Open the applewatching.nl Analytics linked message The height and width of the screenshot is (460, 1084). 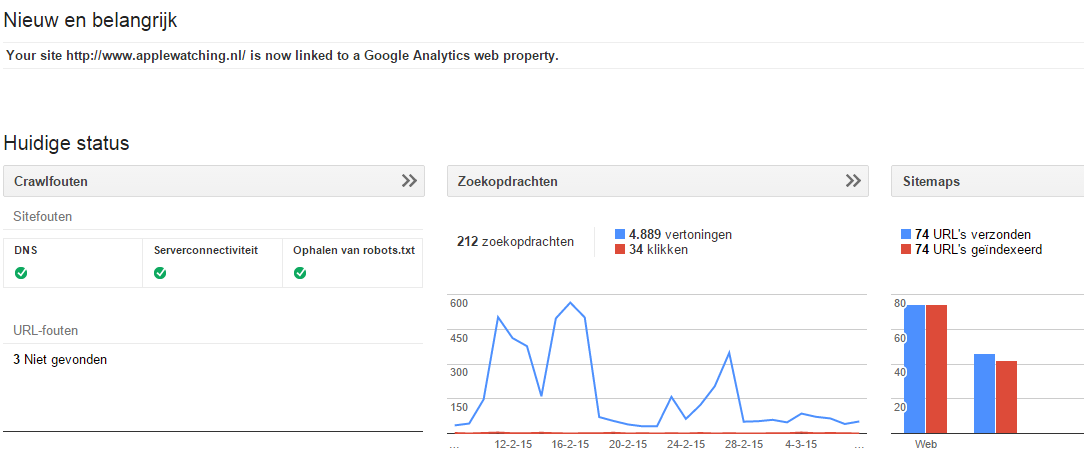click(x=282, y=56)
